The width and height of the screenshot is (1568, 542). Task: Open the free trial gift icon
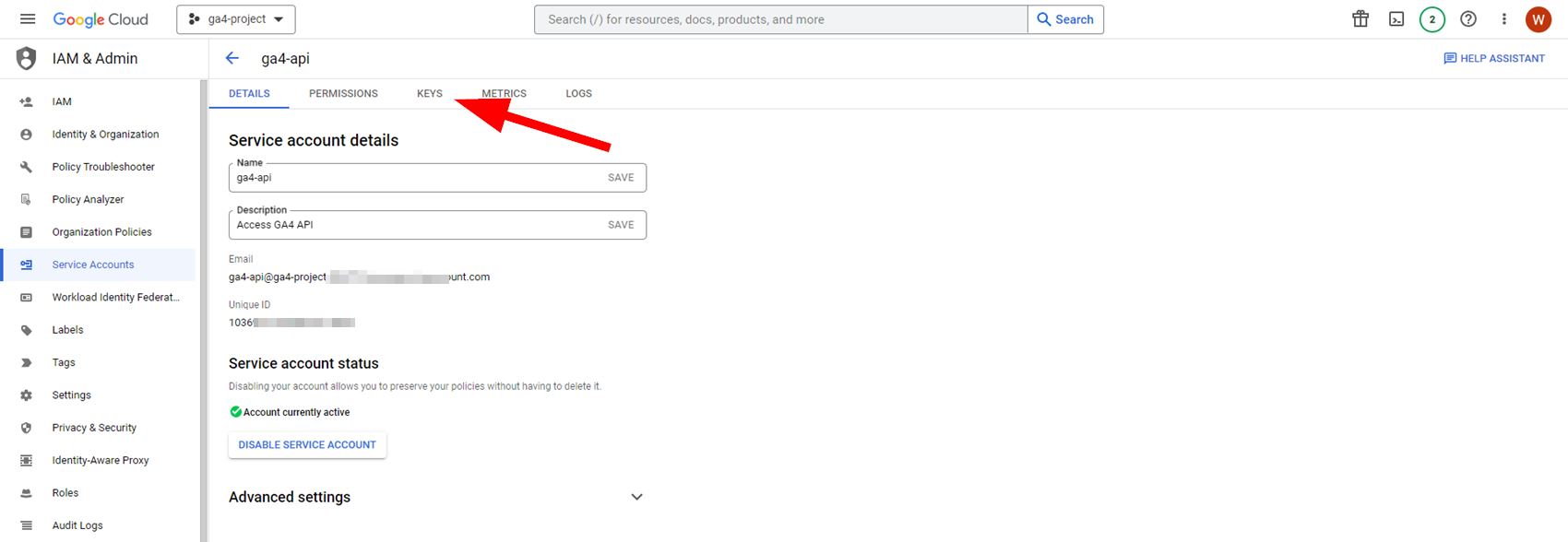pos(1360,19)
